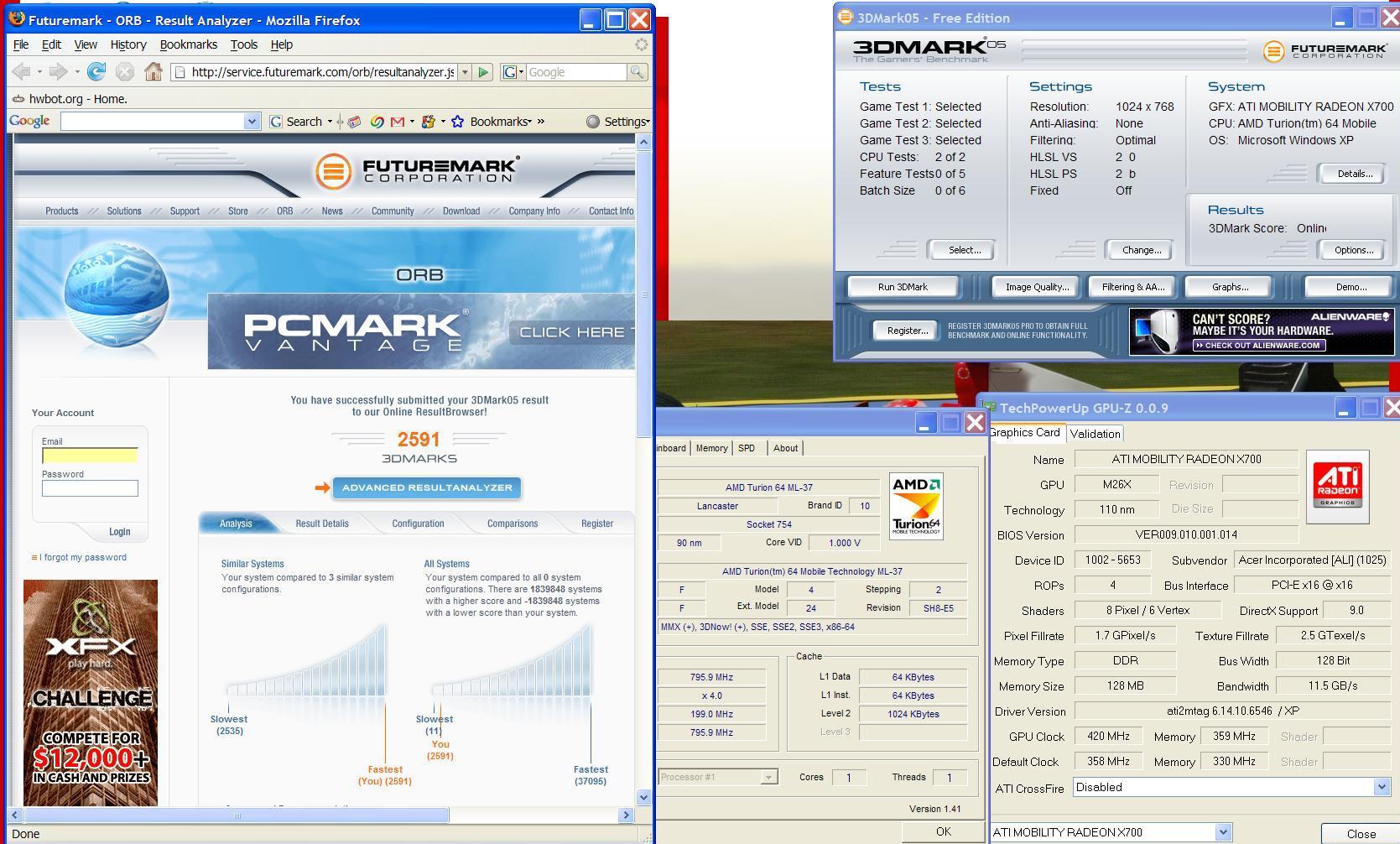Click ORB in Futuremark navigation bar
The image size is (1400, 844).
pos(285,211)
